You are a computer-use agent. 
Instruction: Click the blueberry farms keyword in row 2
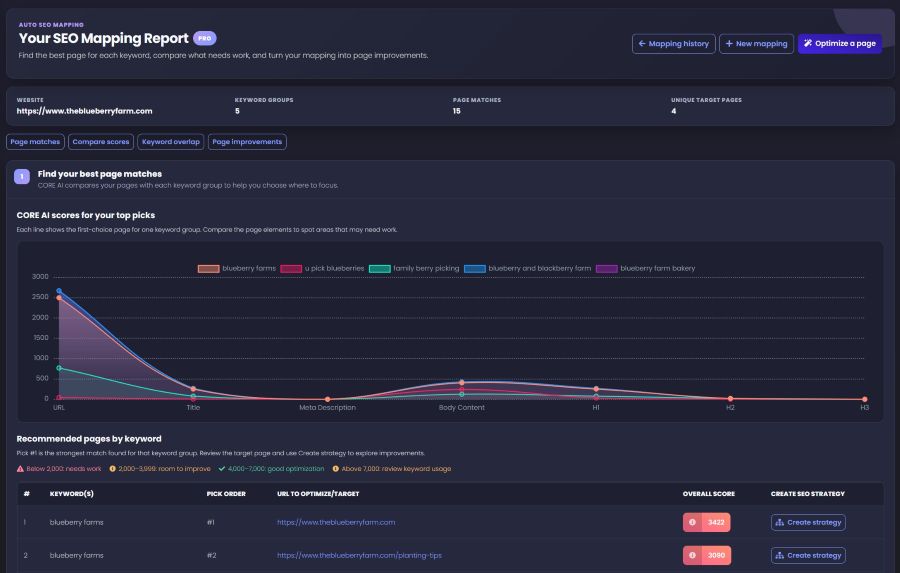(76, 555)
